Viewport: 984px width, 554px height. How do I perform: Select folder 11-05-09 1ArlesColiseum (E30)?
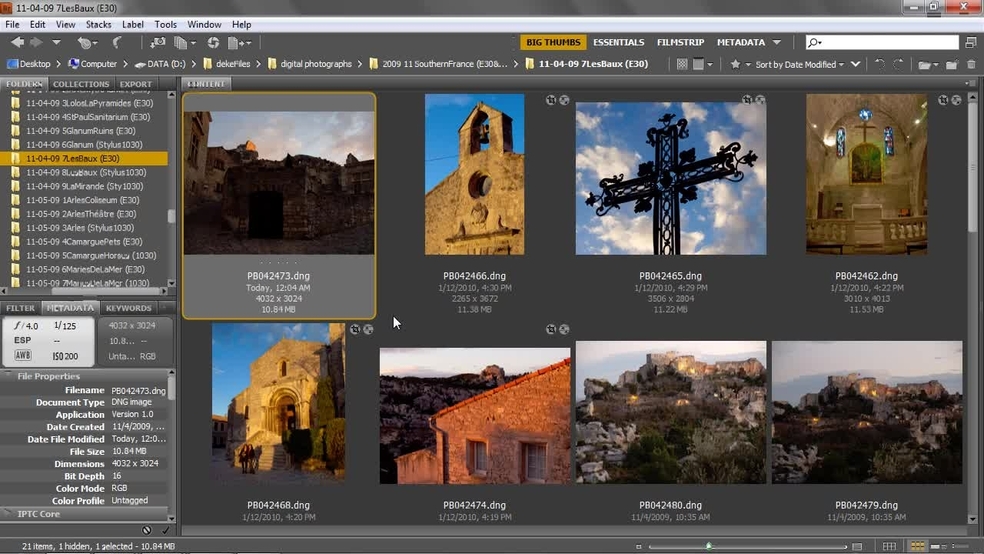(x=84, y=200)
